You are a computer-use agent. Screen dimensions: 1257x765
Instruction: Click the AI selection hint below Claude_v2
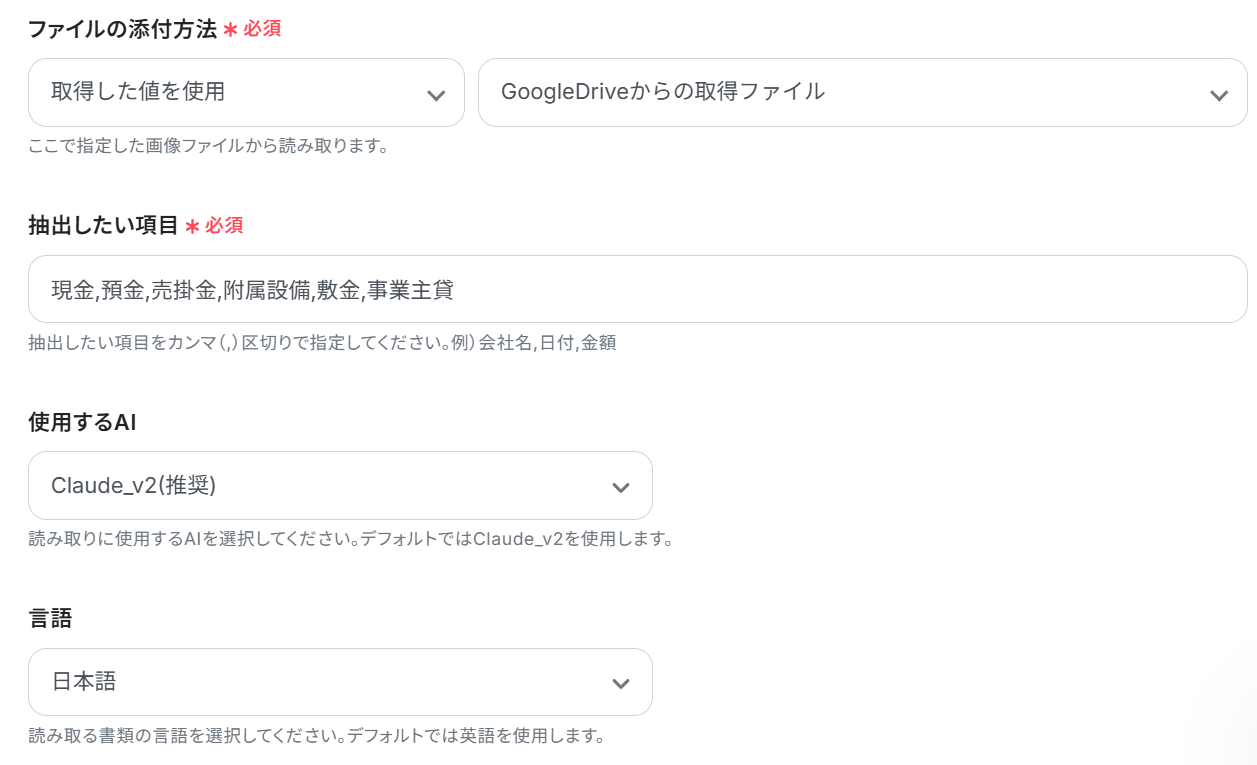pos(350,539)
